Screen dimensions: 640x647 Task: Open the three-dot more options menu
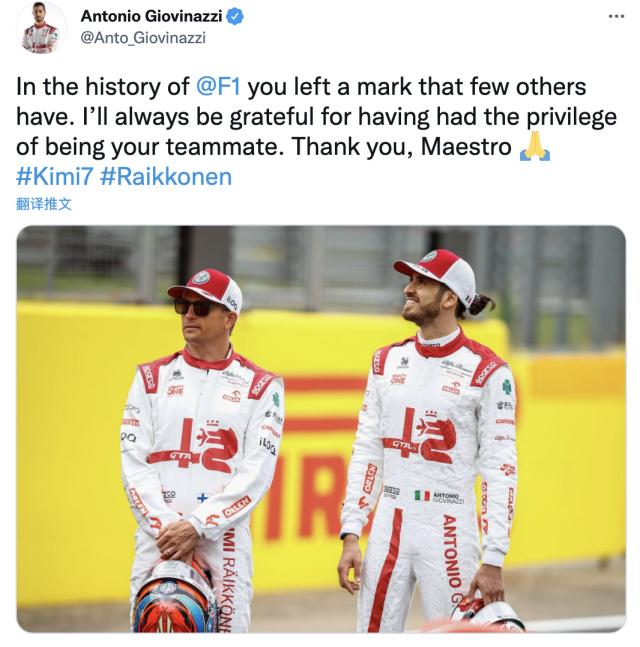tap(616, 17)
